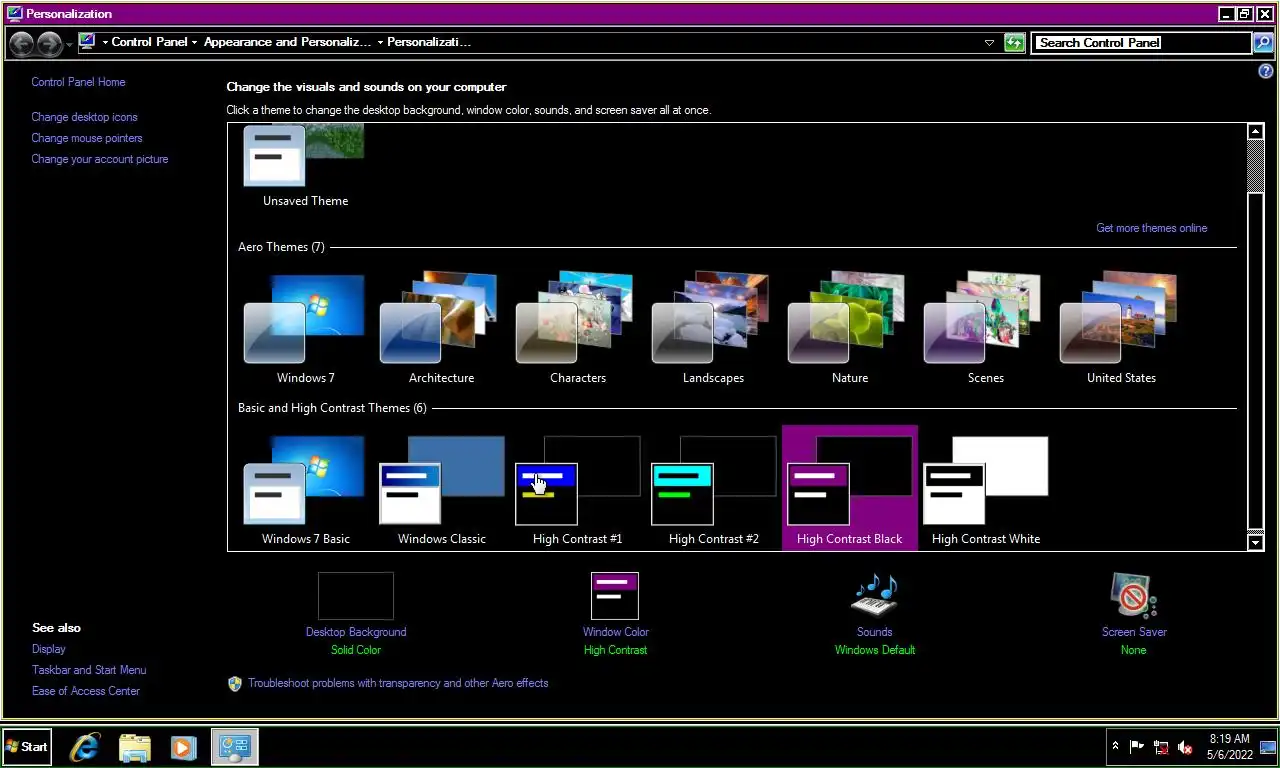Open Desktop Background settings
The image size is (1280, 768).
(x=356, y=613)
